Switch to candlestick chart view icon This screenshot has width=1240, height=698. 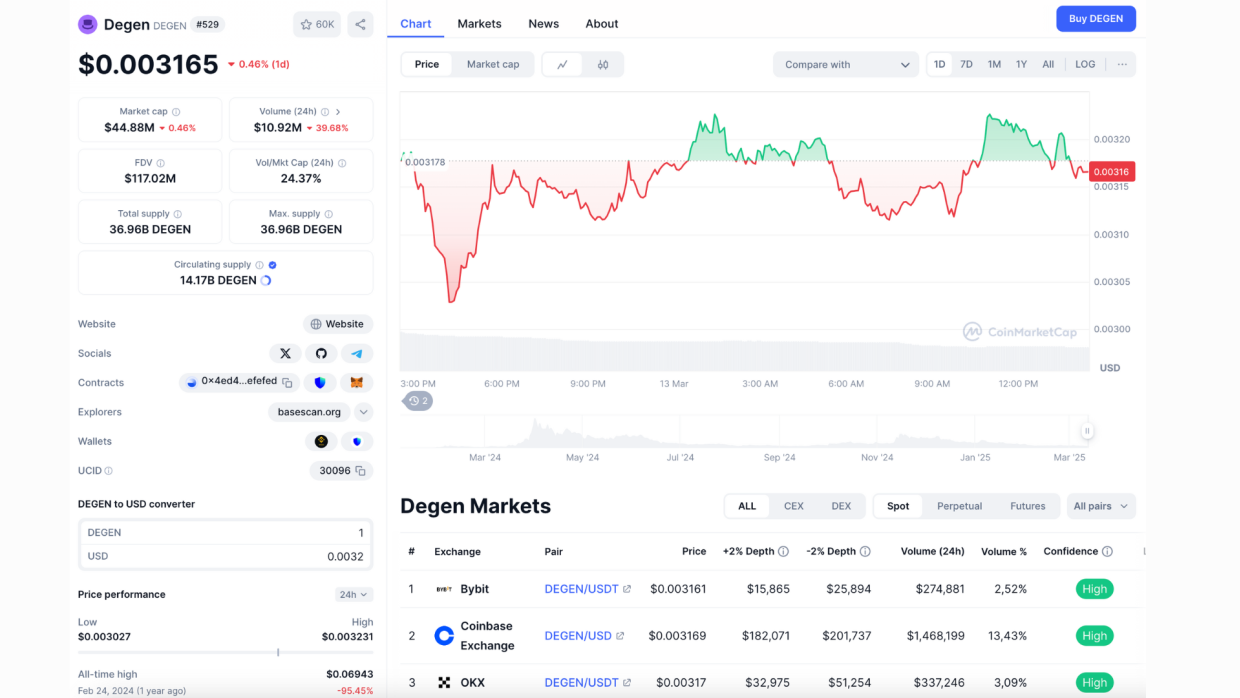[x=603, y=64]
